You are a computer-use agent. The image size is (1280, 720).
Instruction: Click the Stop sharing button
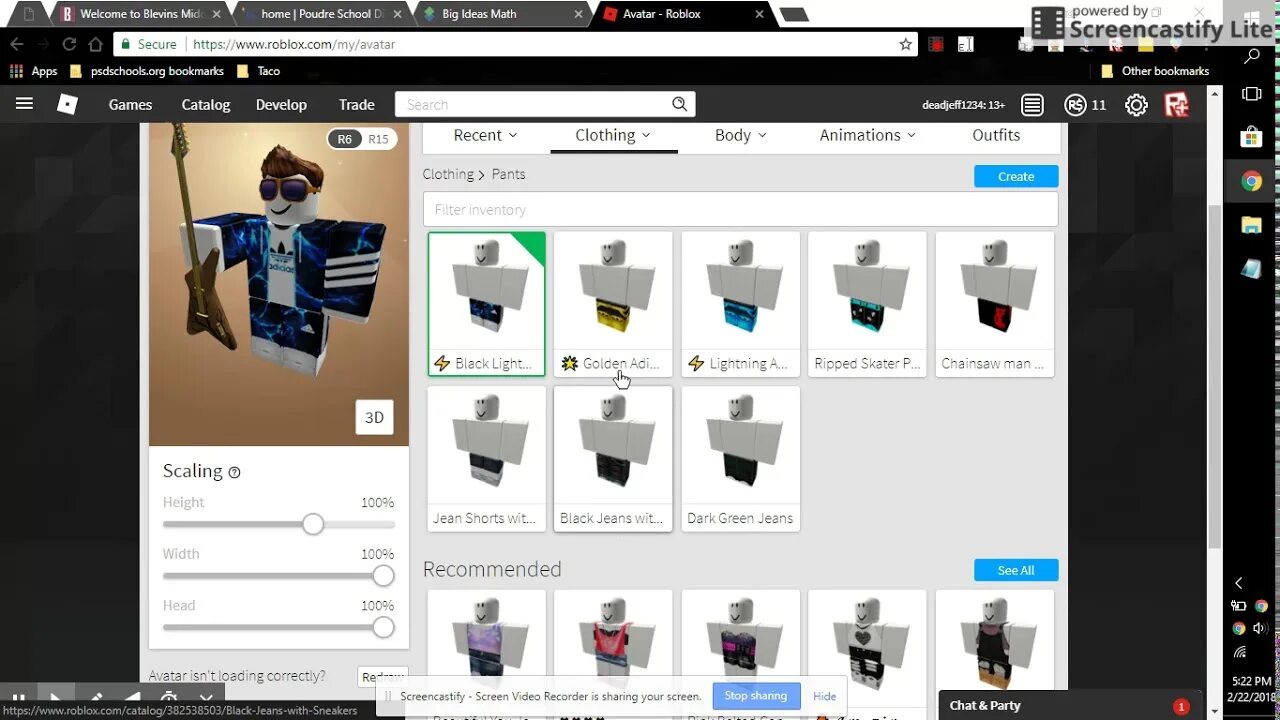click(756, 696)
